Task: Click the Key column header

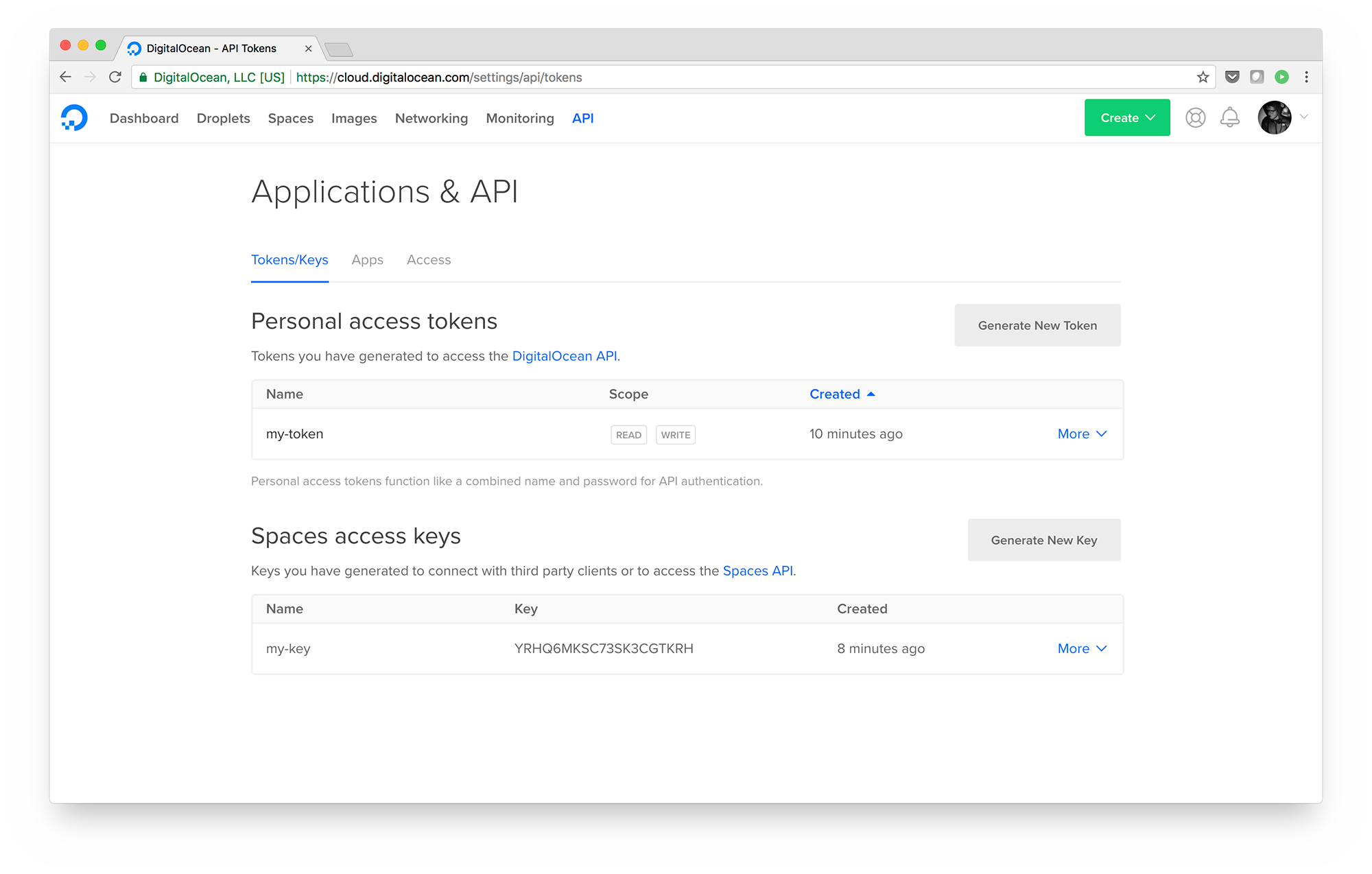Action: [526, 609]
